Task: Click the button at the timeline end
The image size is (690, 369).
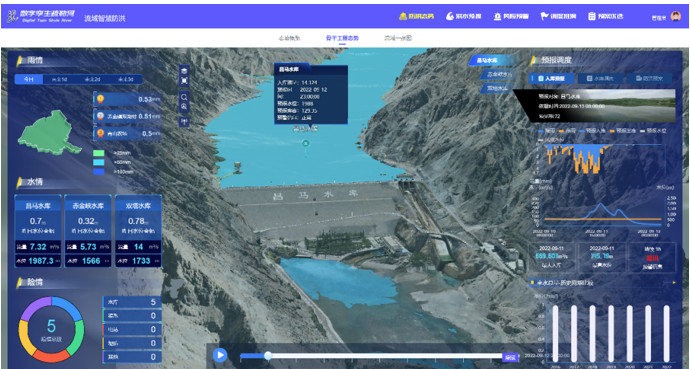Action: pos(510,357)
